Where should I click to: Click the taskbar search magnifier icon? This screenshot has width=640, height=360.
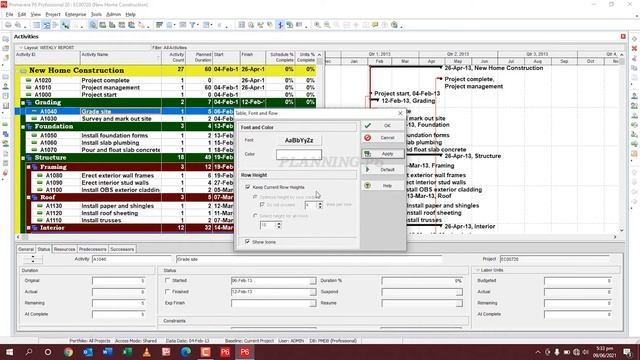(x=29, y=352)
